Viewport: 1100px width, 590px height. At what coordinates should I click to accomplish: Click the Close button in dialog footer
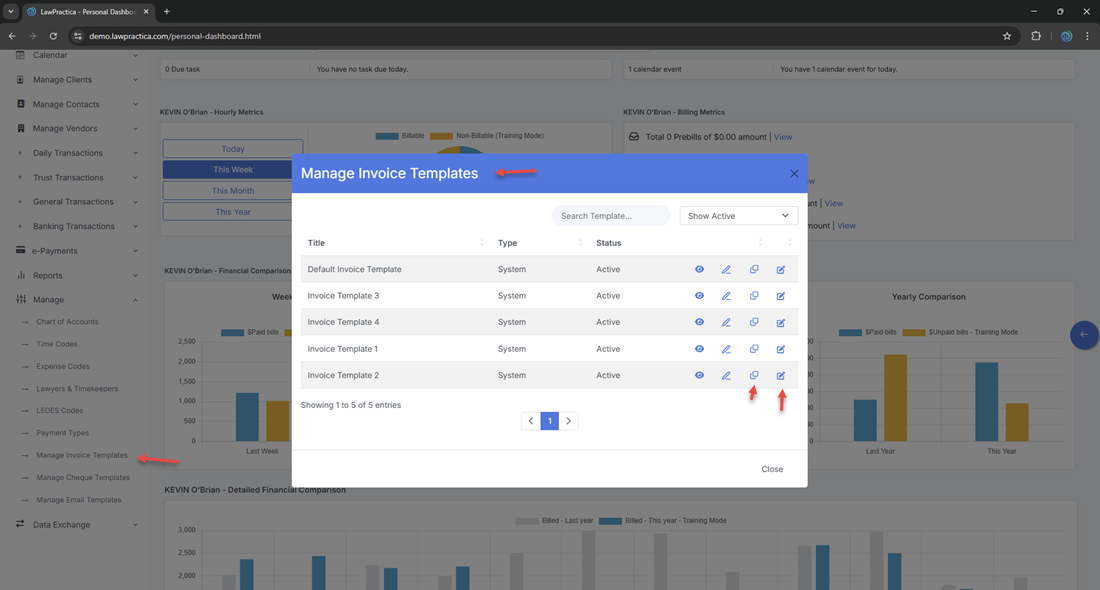(771, 469)
